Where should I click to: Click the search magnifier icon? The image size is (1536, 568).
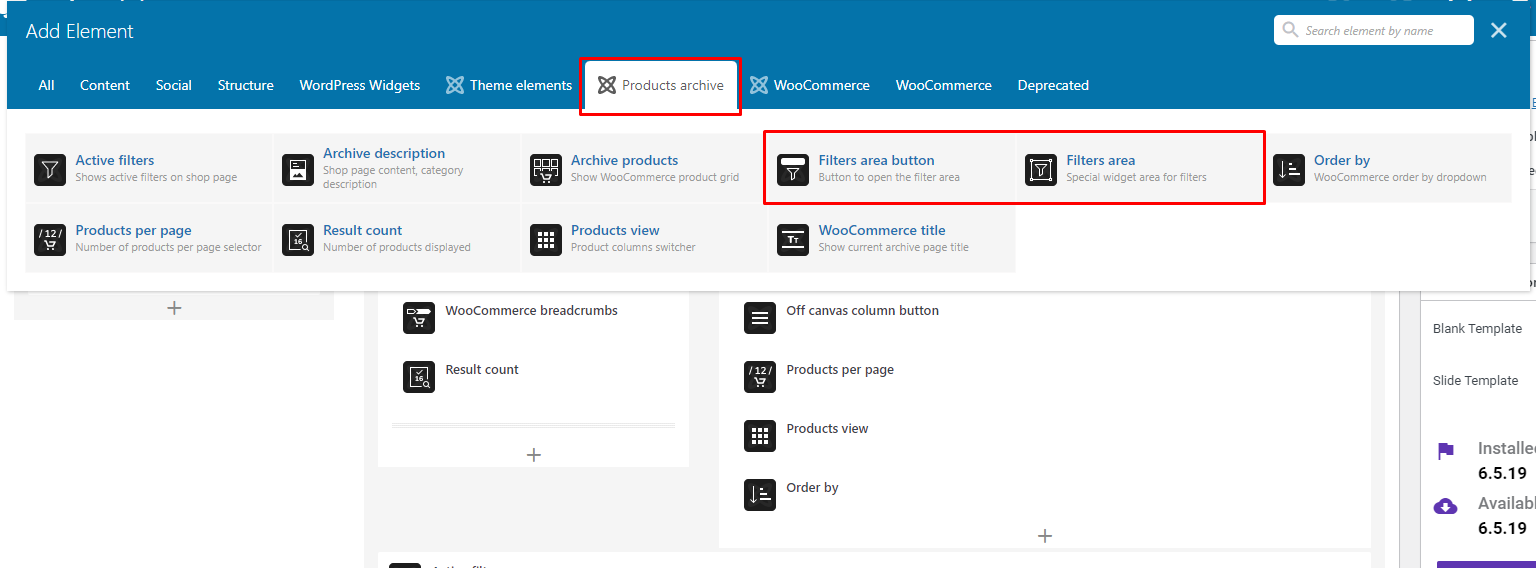pos(1290,30)
